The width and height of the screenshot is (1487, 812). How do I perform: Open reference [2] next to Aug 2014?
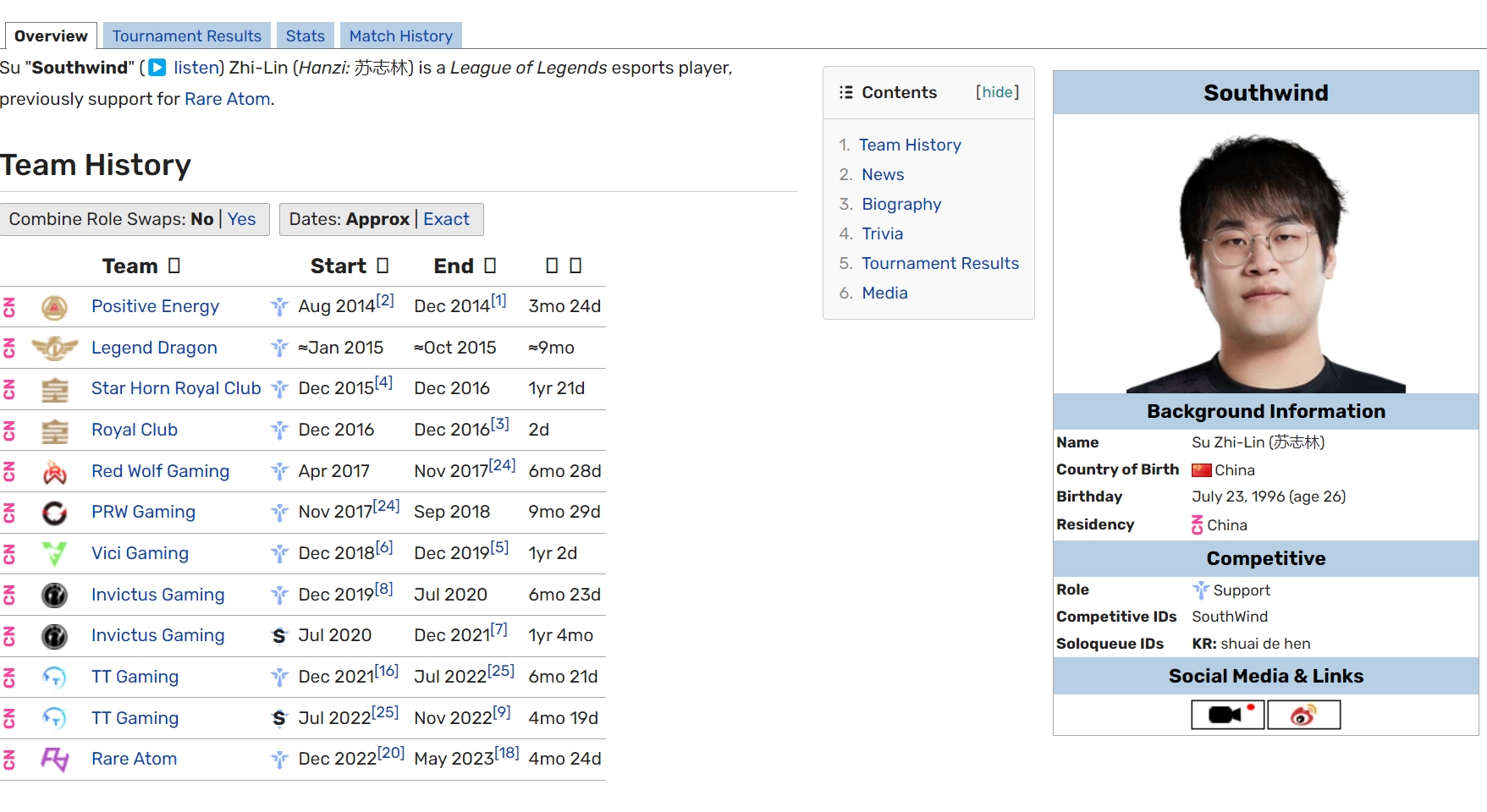tap(385, 300)
